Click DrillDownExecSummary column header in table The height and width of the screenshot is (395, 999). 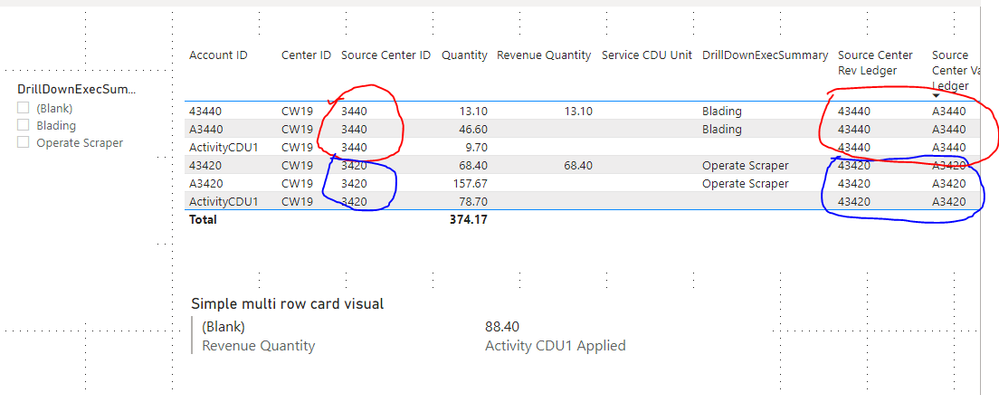pos(765,55)
